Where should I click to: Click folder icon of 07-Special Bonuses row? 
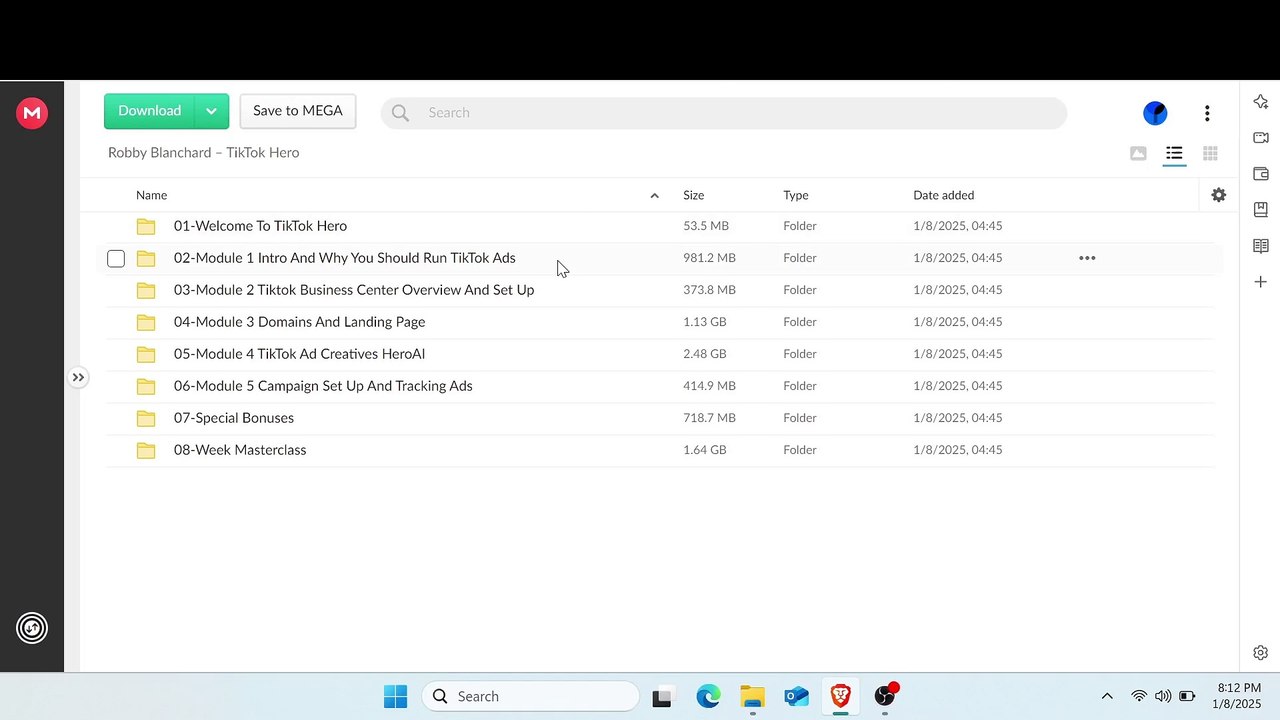coord(146,418)
